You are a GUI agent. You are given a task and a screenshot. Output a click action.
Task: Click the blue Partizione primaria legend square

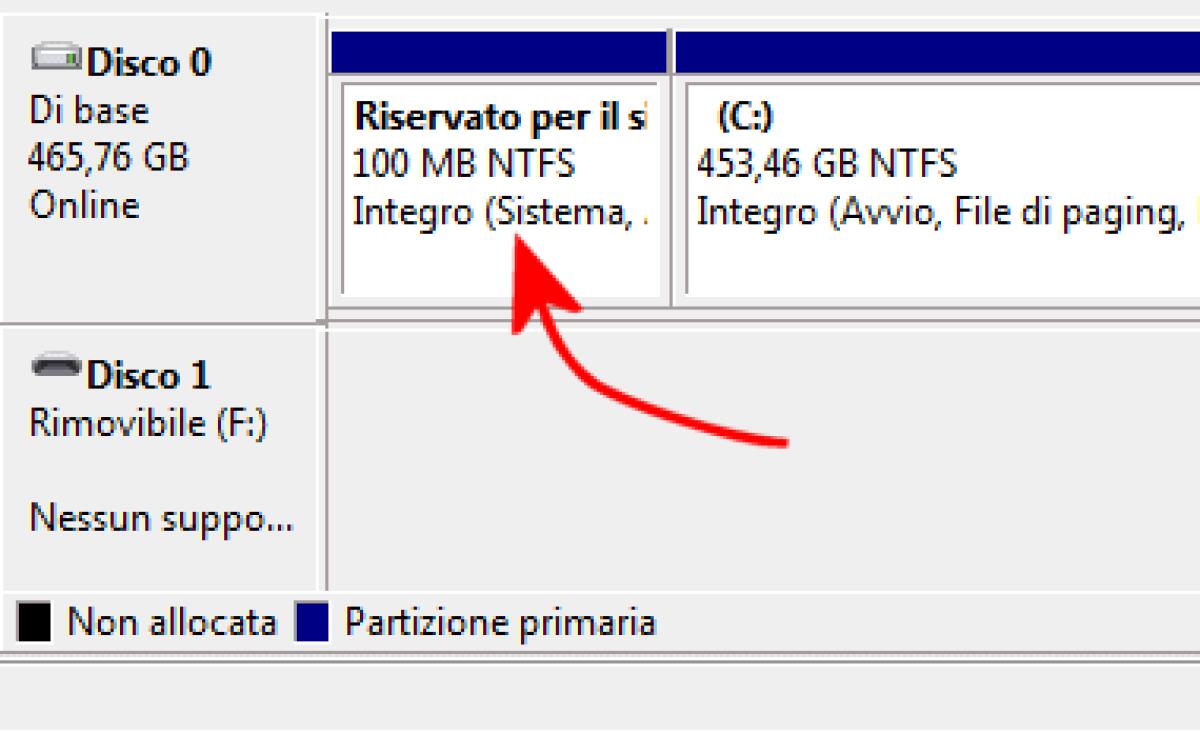point(312,621)
